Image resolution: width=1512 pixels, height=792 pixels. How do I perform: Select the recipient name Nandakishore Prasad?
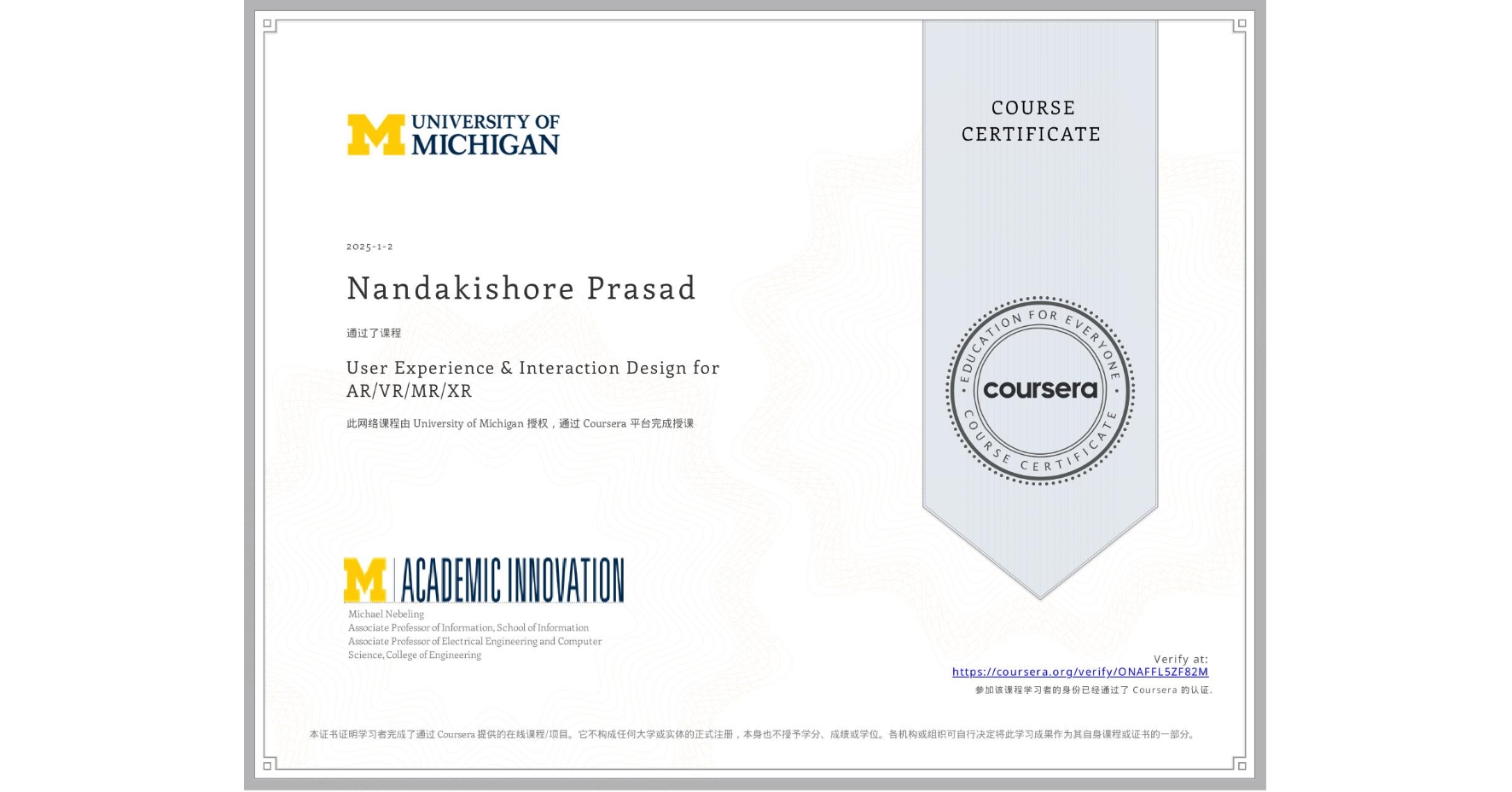521,288
